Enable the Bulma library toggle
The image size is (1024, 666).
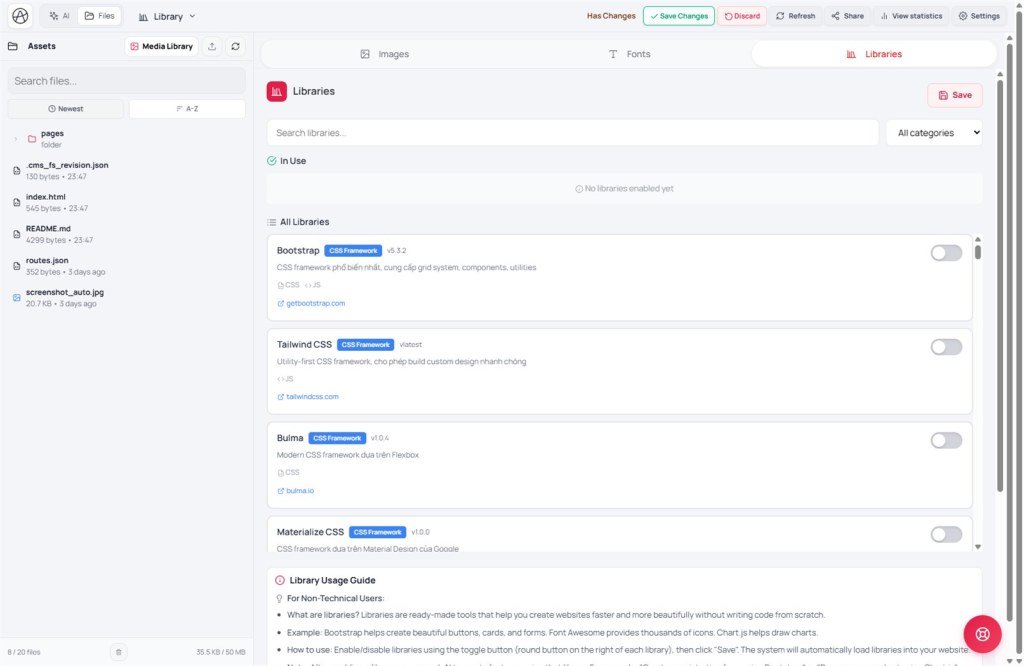pos(946,441)
